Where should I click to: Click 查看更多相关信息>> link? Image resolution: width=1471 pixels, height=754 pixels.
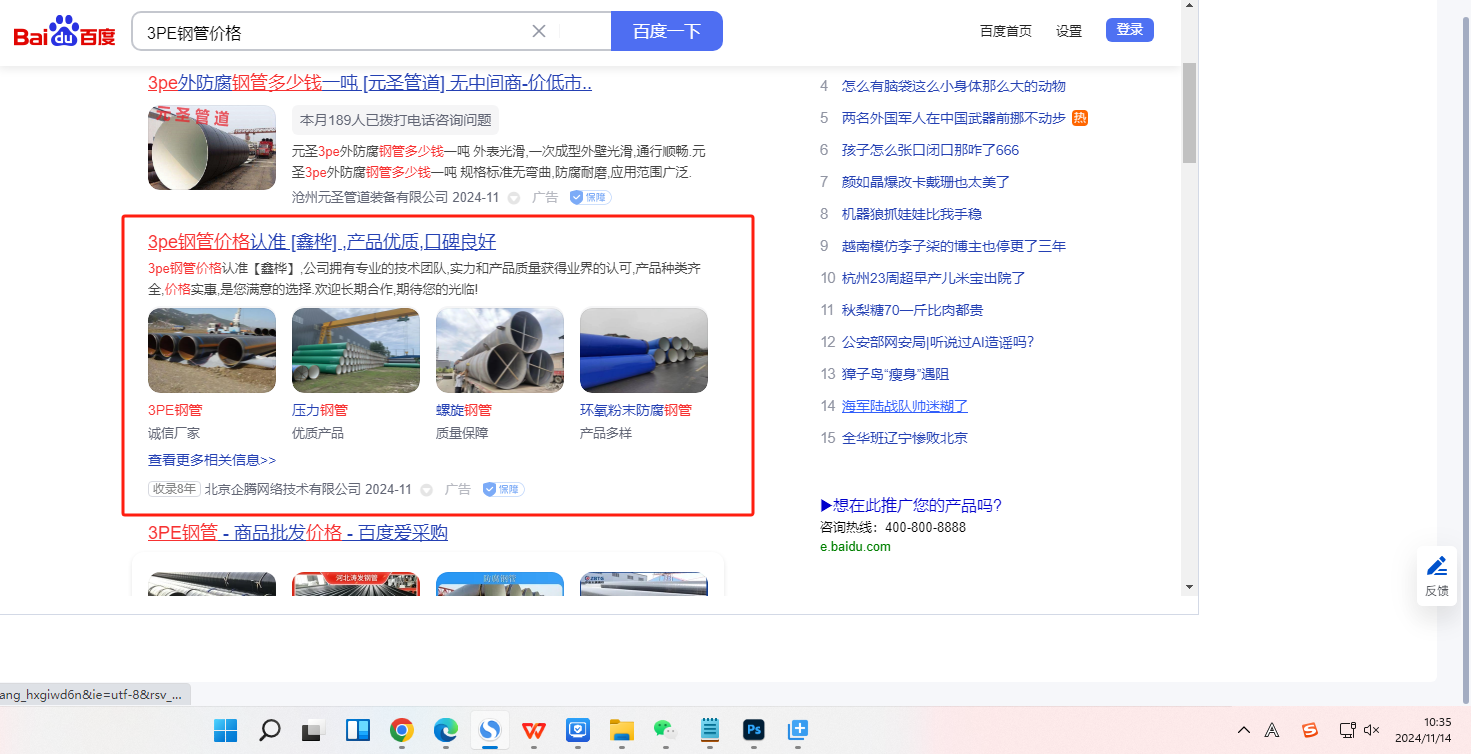tap(212, 460)
